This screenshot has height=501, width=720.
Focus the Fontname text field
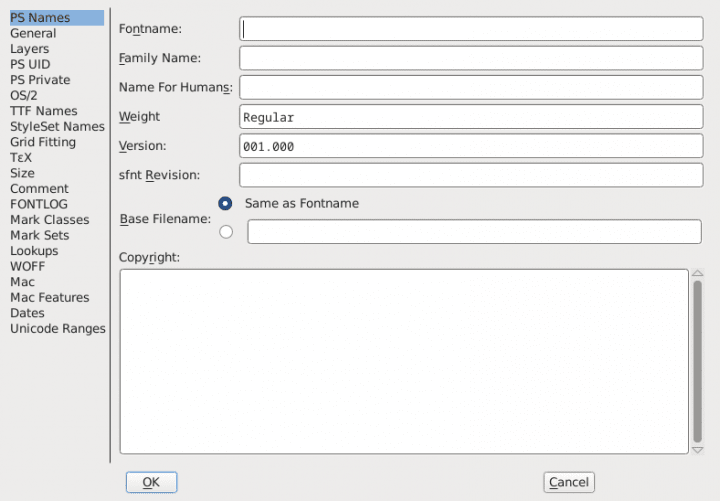pos(471,29)
